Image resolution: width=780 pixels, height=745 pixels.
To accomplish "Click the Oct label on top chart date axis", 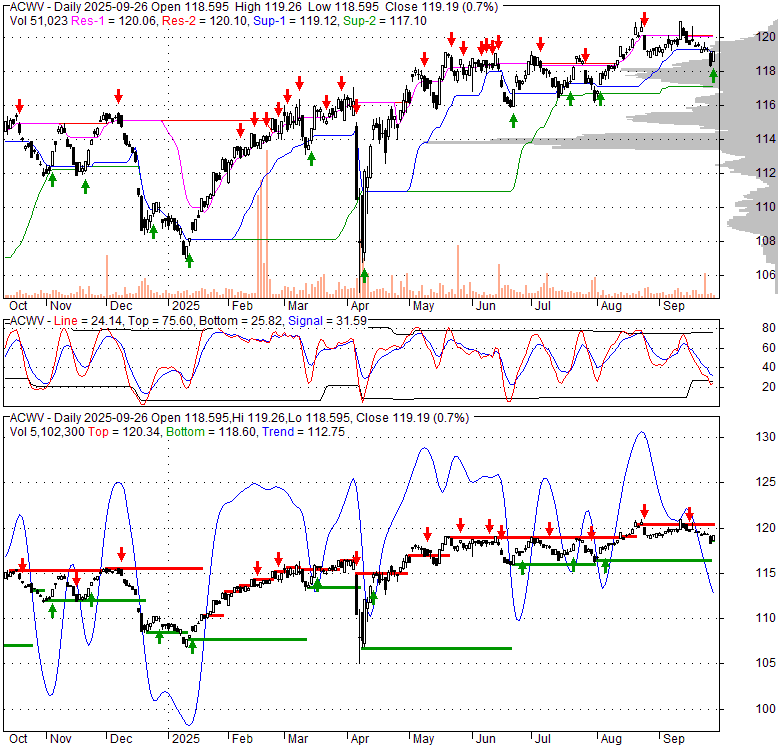I will (x=18, y=306).
